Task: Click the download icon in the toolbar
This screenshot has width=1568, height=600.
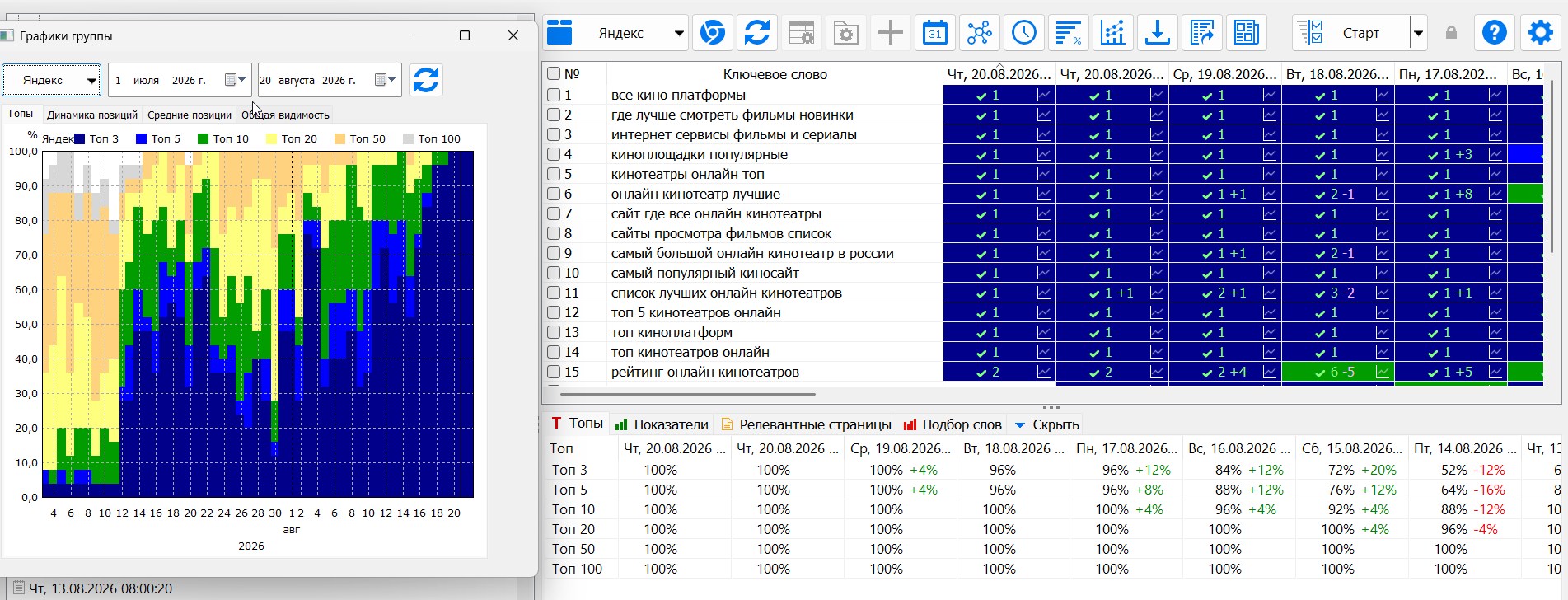Action: pyautogui.click(x=1158, y=34)
